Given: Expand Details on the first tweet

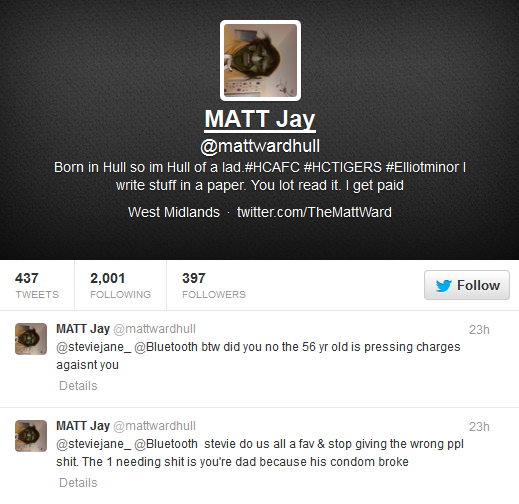Looking at the screenshot, I should tap(78, 386).
